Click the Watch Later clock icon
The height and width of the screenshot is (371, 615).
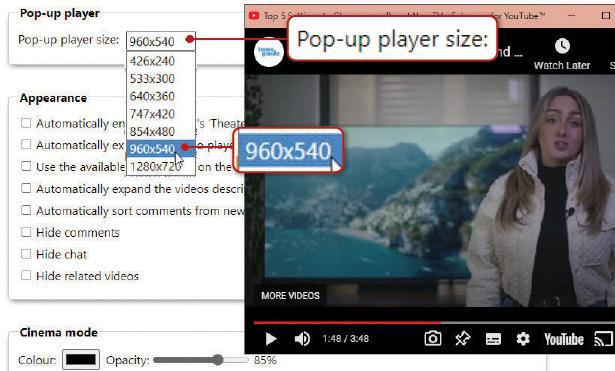[x=562, y=46]
